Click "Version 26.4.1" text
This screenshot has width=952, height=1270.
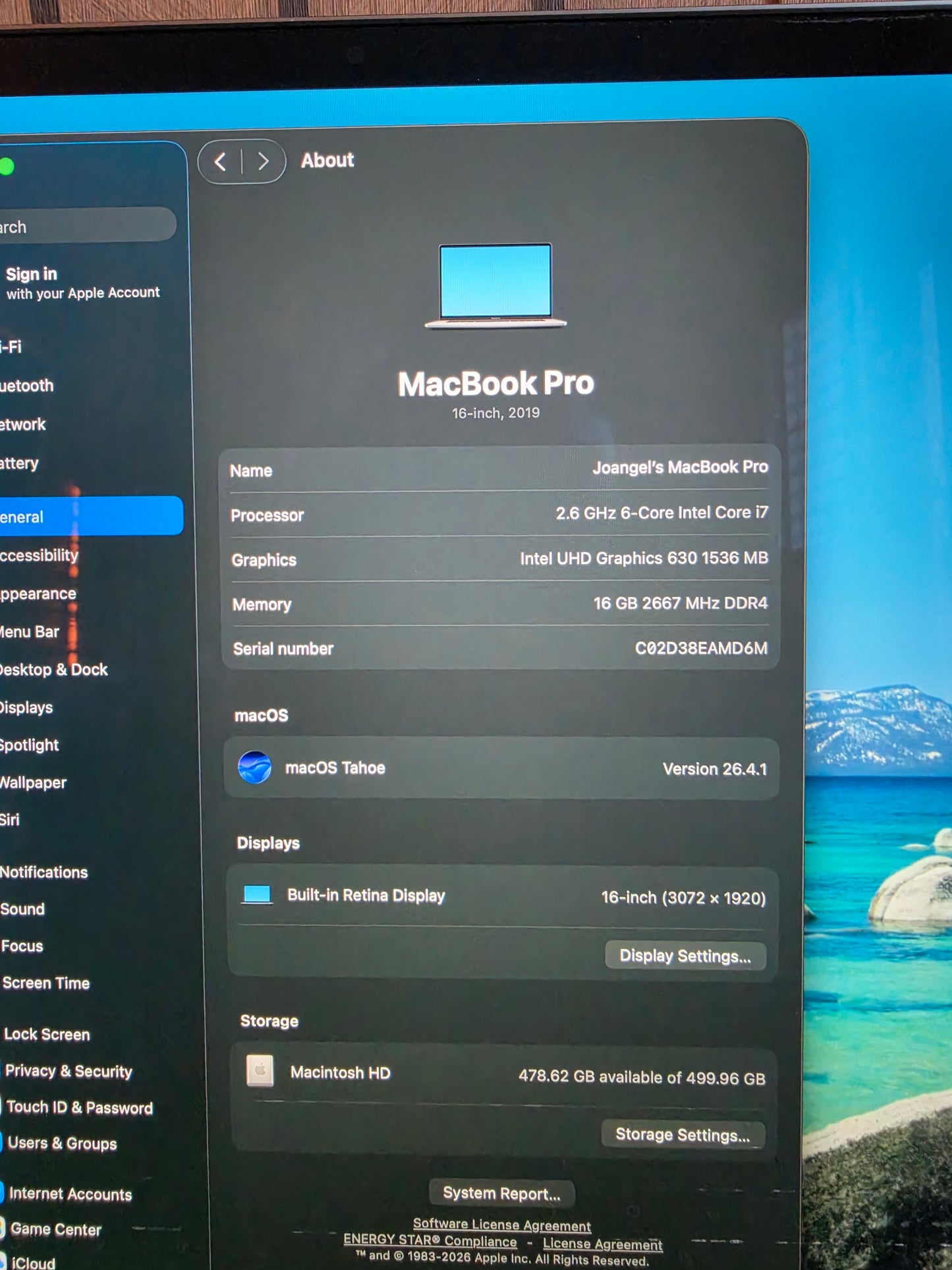click(x=715, y=768)
